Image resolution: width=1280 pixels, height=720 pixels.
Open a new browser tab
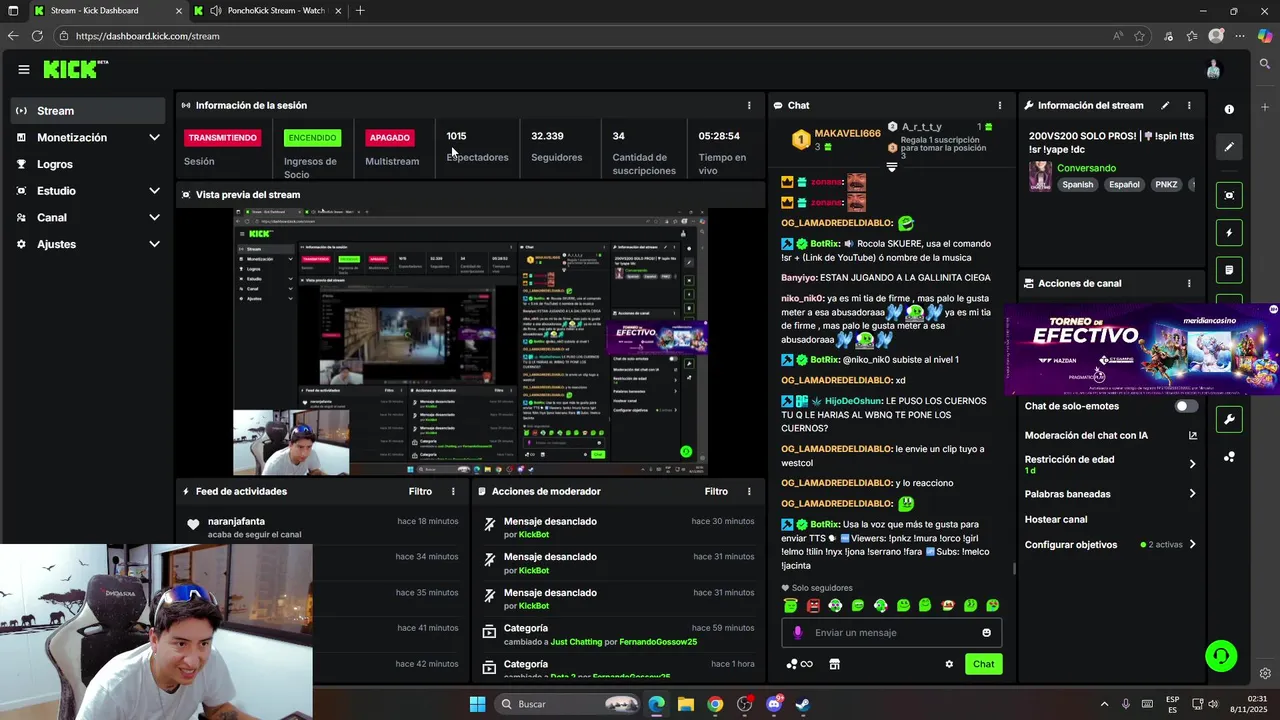click(360, 11)
